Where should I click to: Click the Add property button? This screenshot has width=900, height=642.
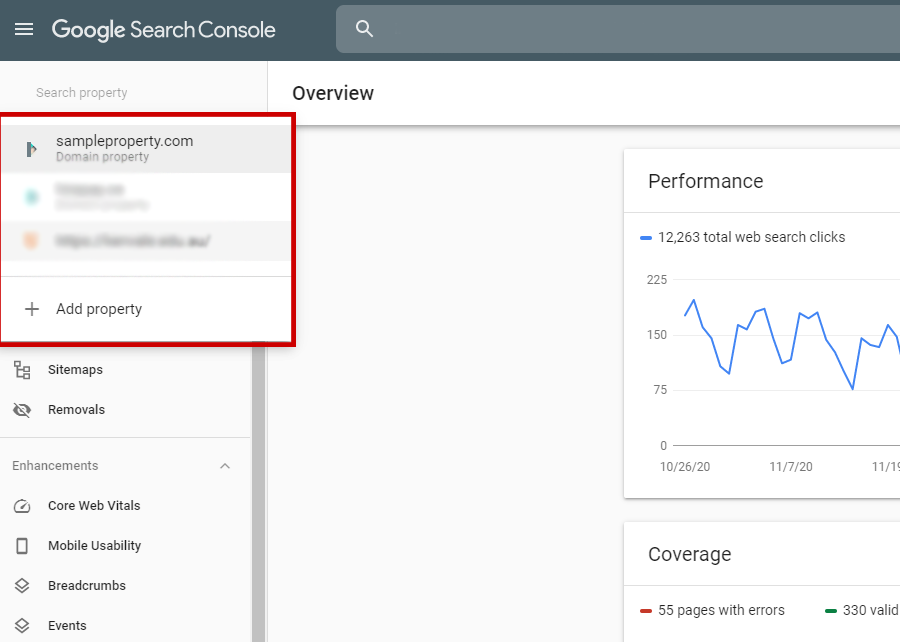[x=146, y=309]
